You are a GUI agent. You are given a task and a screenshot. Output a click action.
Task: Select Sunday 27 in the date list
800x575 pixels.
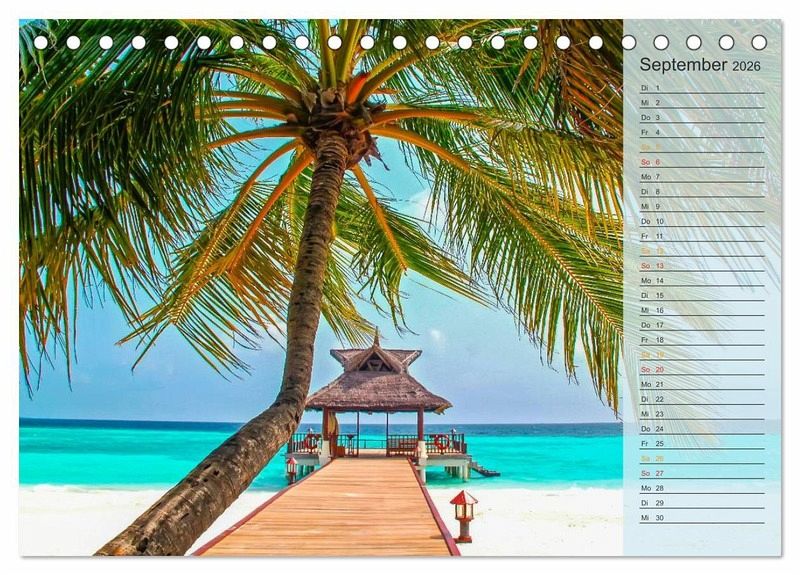pyautogui.click(x=701, y=473)
